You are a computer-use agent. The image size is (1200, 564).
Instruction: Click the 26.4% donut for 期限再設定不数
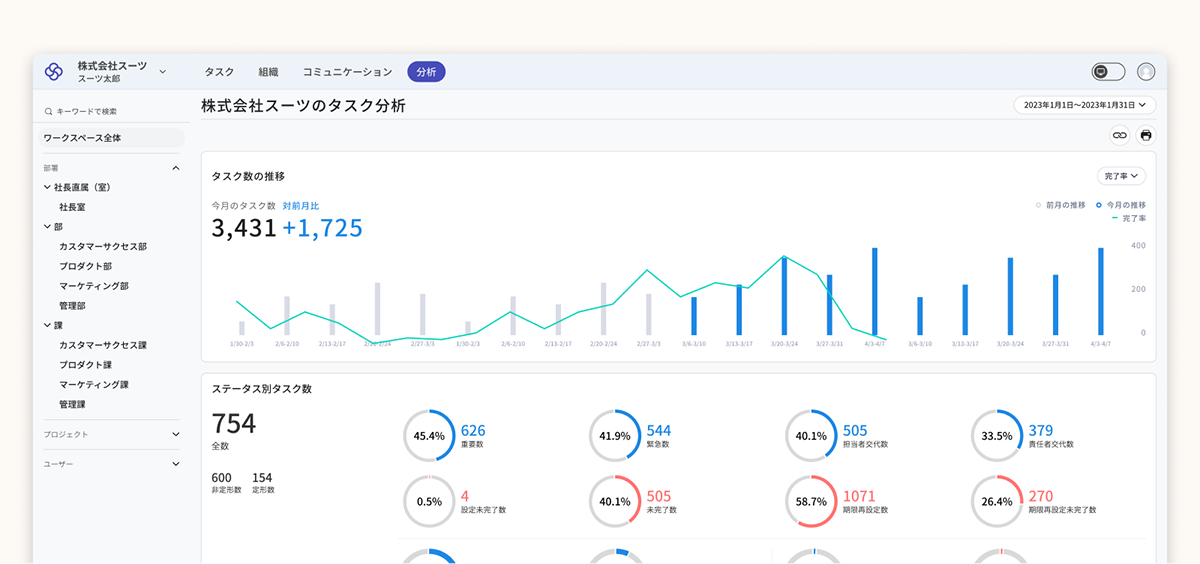tap(997, 501)
